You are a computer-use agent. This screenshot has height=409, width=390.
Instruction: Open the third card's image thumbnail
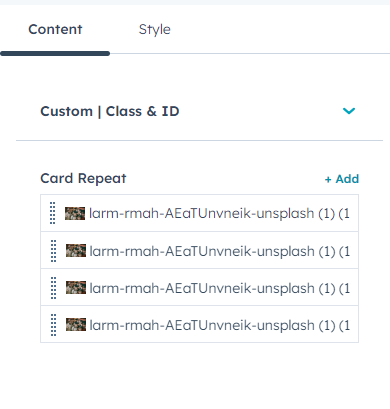(76, 288)
